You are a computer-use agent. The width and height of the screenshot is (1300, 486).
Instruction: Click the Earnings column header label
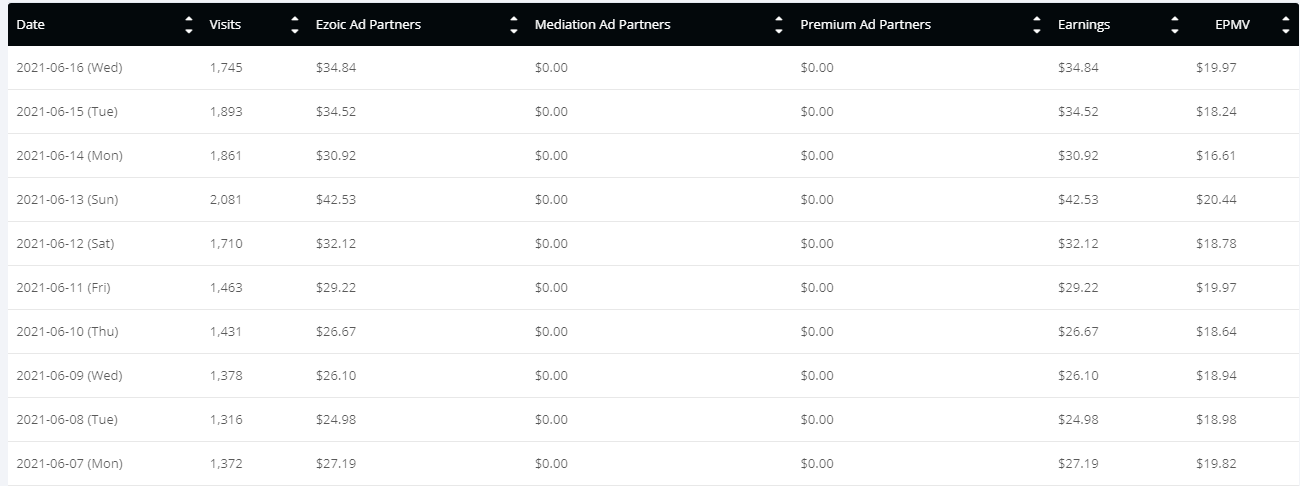[1084, 25]
